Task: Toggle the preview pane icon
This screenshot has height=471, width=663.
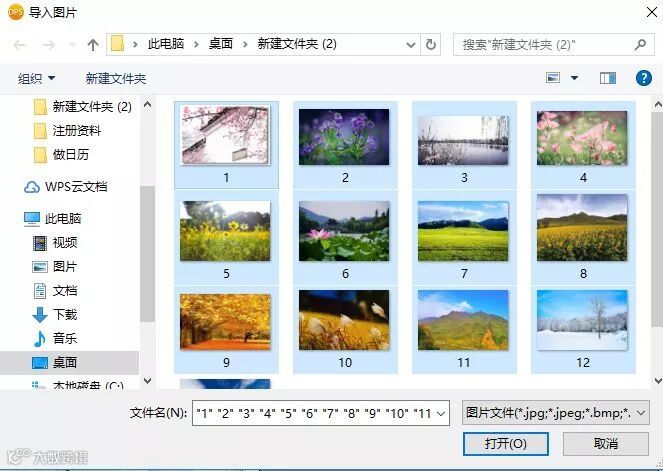Action: [608, 78]
